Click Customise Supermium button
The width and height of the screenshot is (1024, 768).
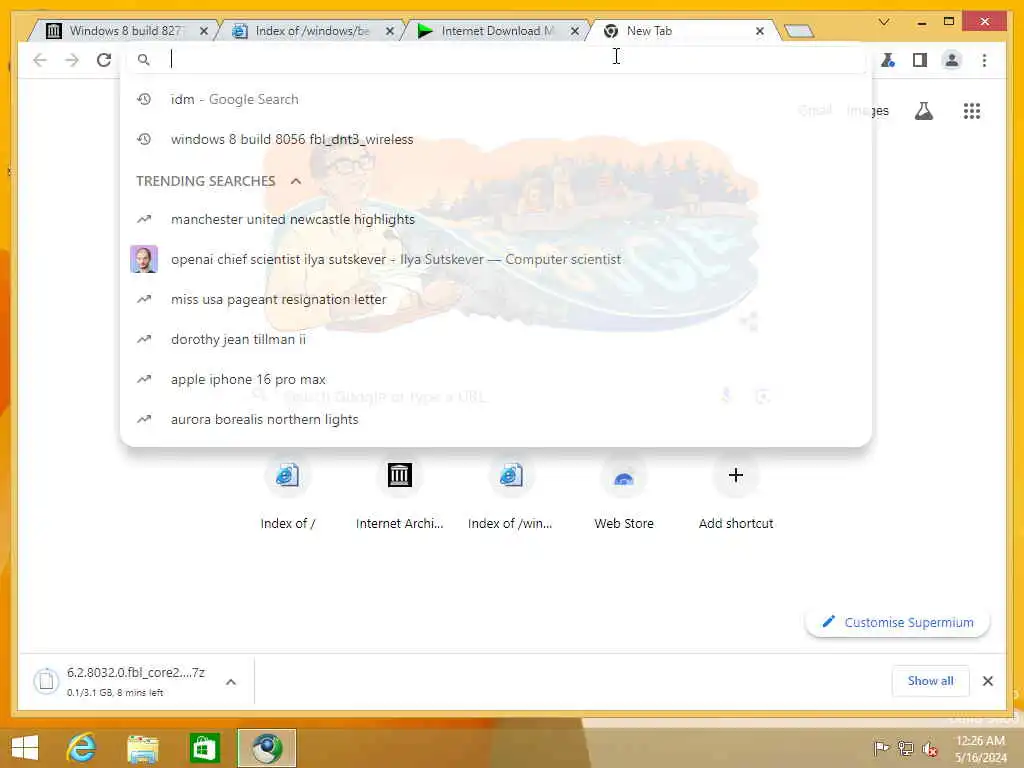pos(897,622)
